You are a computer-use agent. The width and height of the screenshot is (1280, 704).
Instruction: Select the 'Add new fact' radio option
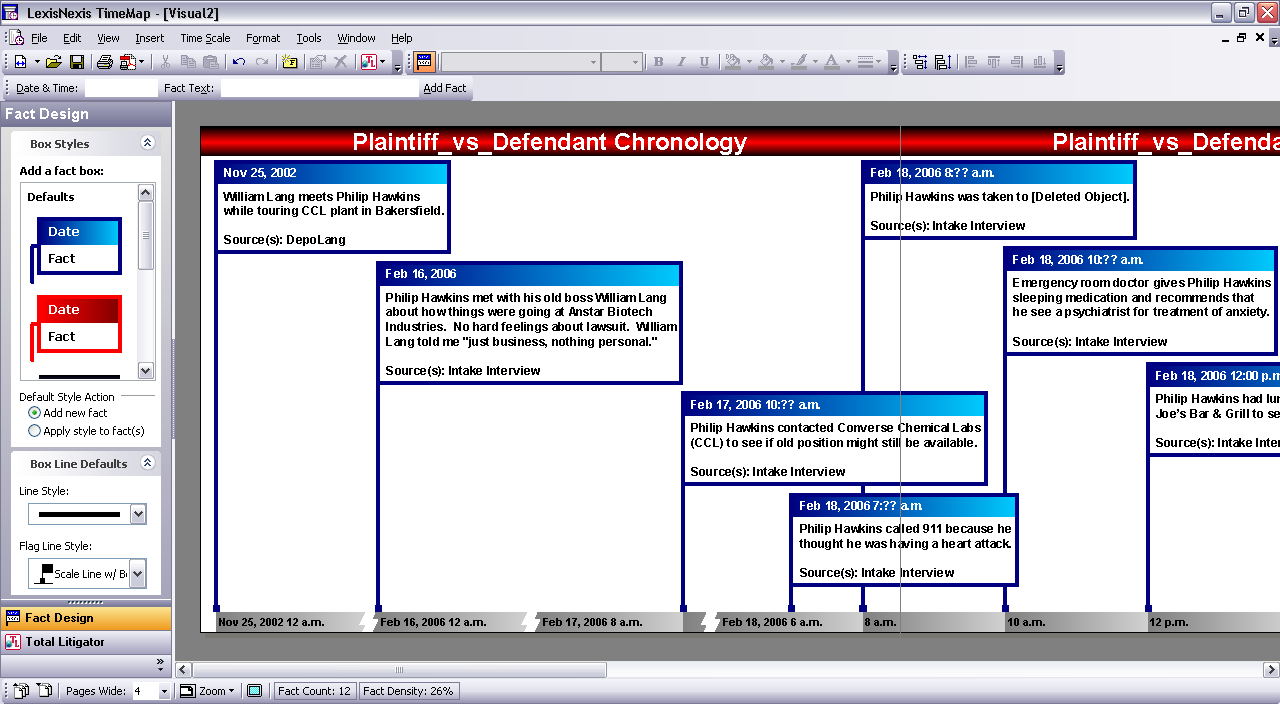click(x=35, y=413)
